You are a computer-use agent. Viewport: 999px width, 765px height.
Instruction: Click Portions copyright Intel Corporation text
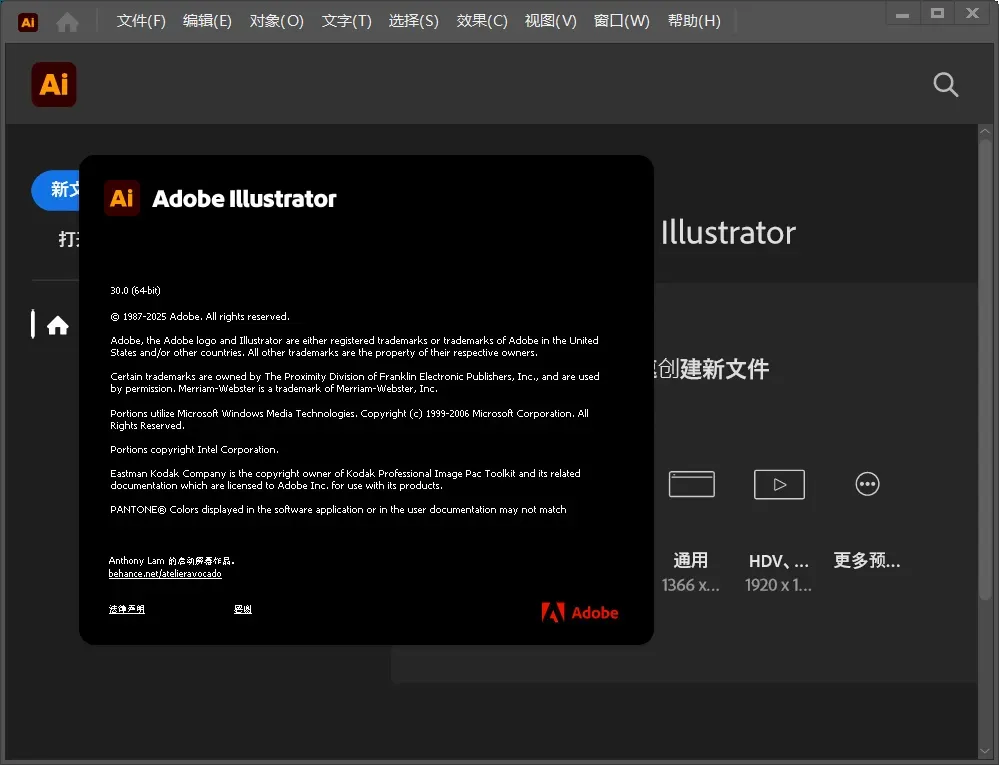click(x=194, y=450)
